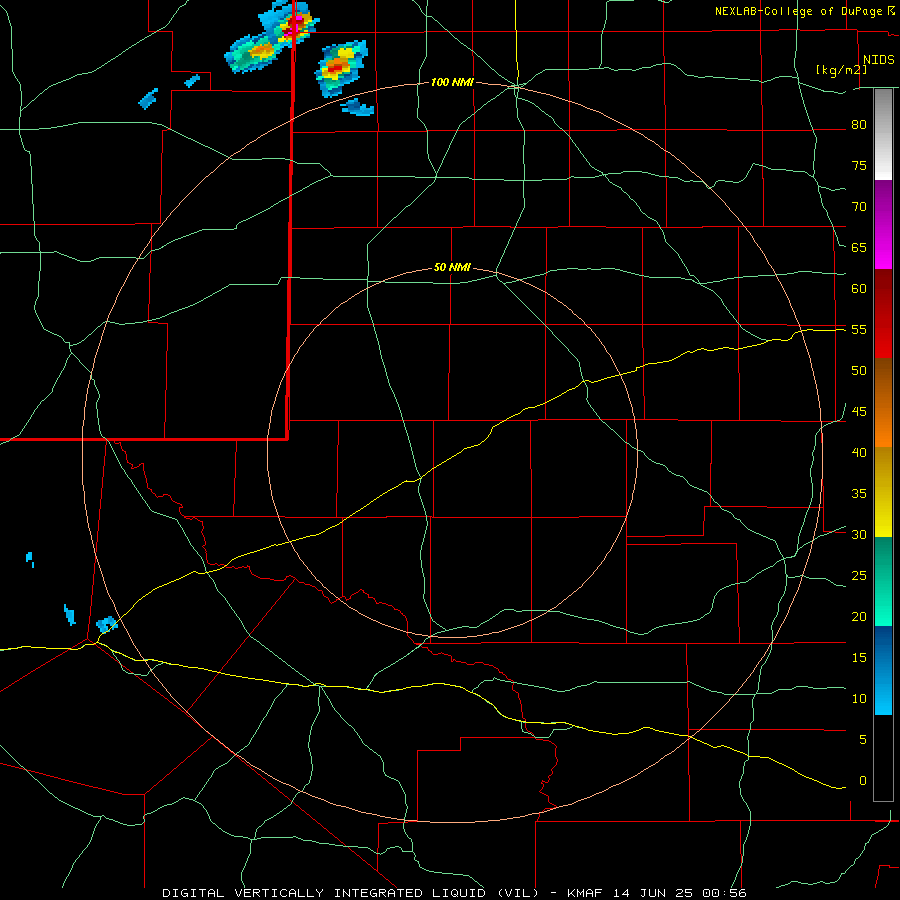Pick the yellow segment of the color bar
Screen dimensions: 900x900
pyautogui.click(x=883, y=492)
